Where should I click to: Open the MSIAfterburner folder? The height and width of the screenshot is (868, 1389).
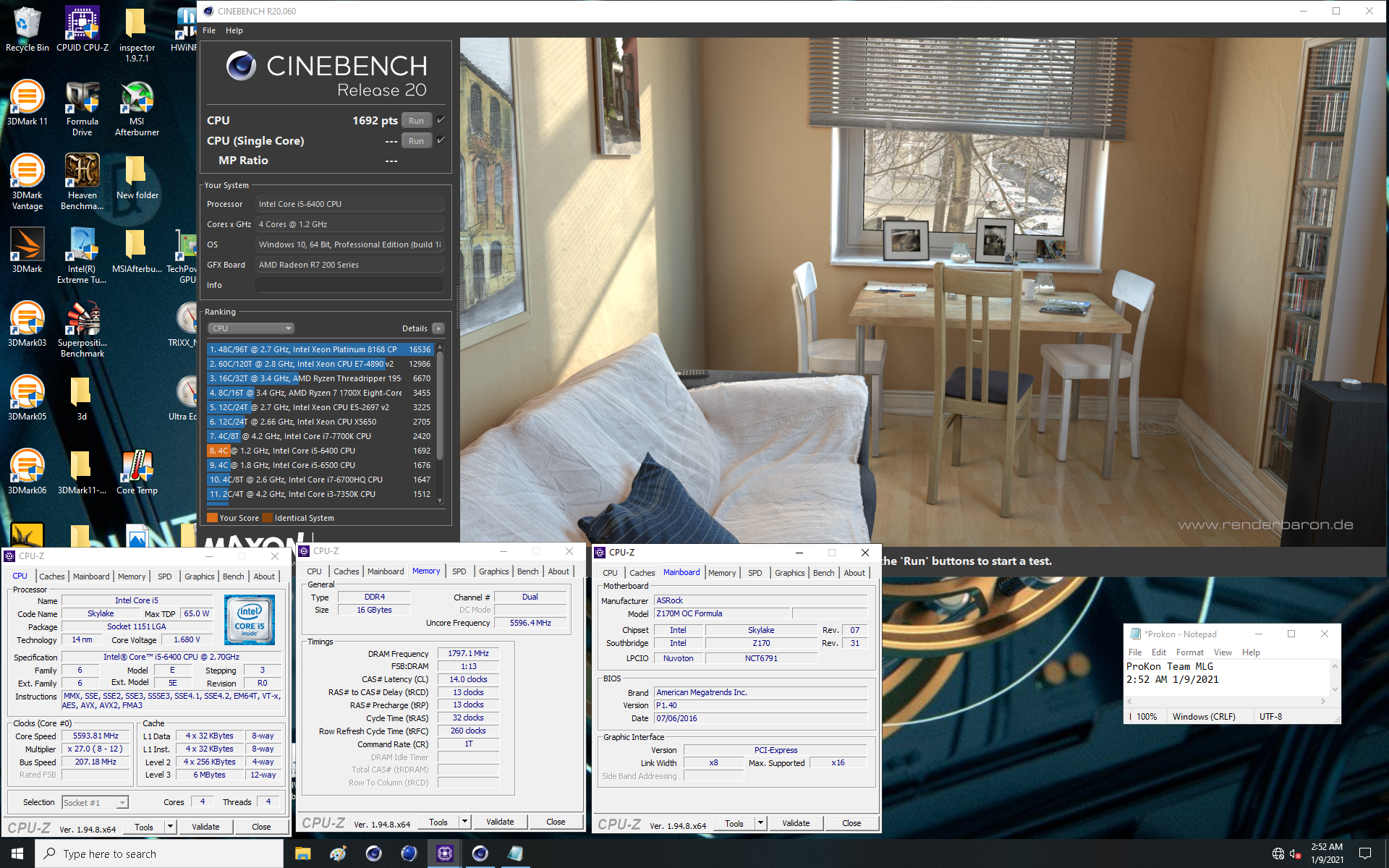(x=137, y=250)
